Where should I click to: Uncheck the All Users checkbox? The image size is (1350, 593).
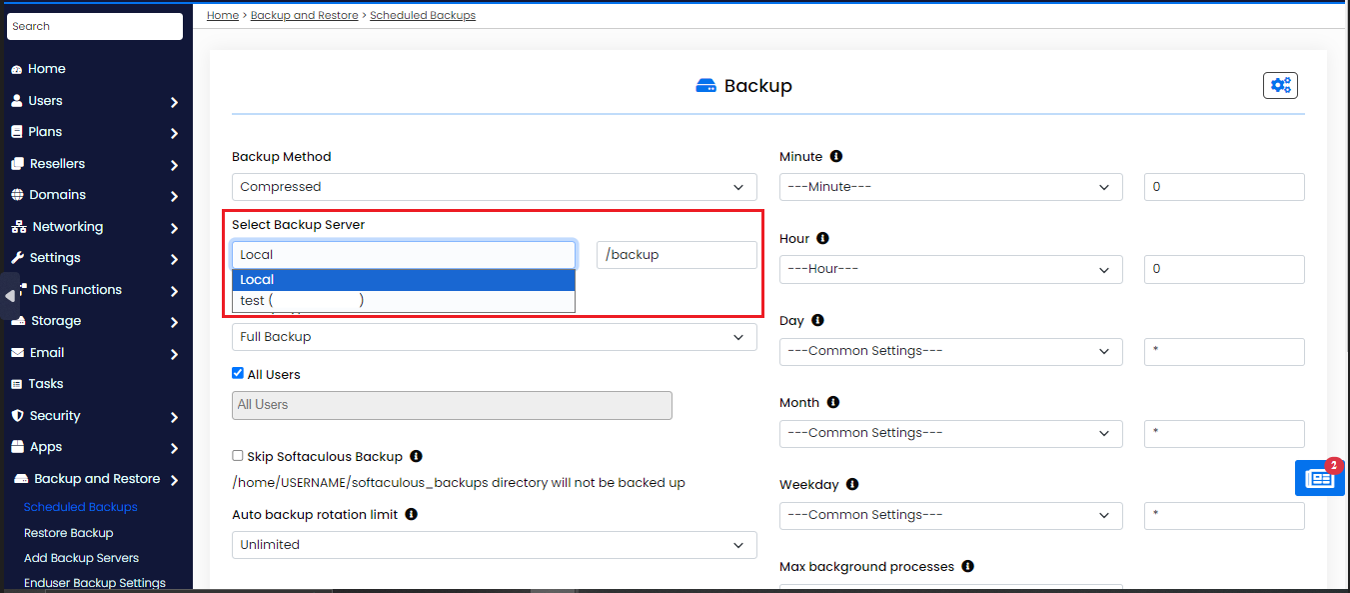pos(238,374)
